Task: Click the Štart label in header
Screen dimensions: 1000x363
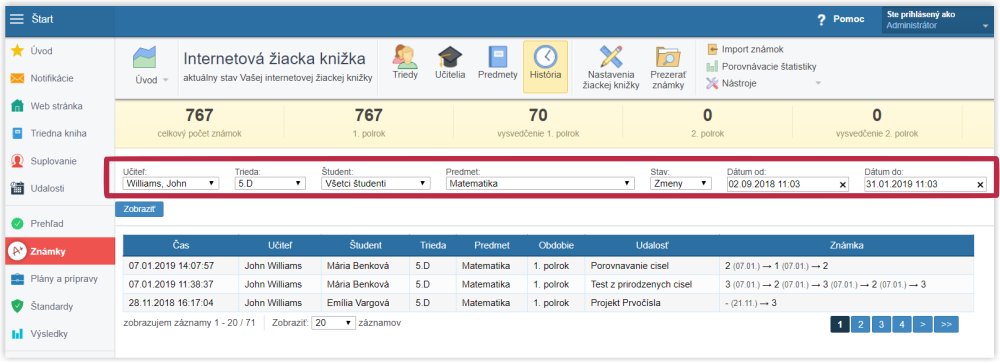Action: point(43,19)
